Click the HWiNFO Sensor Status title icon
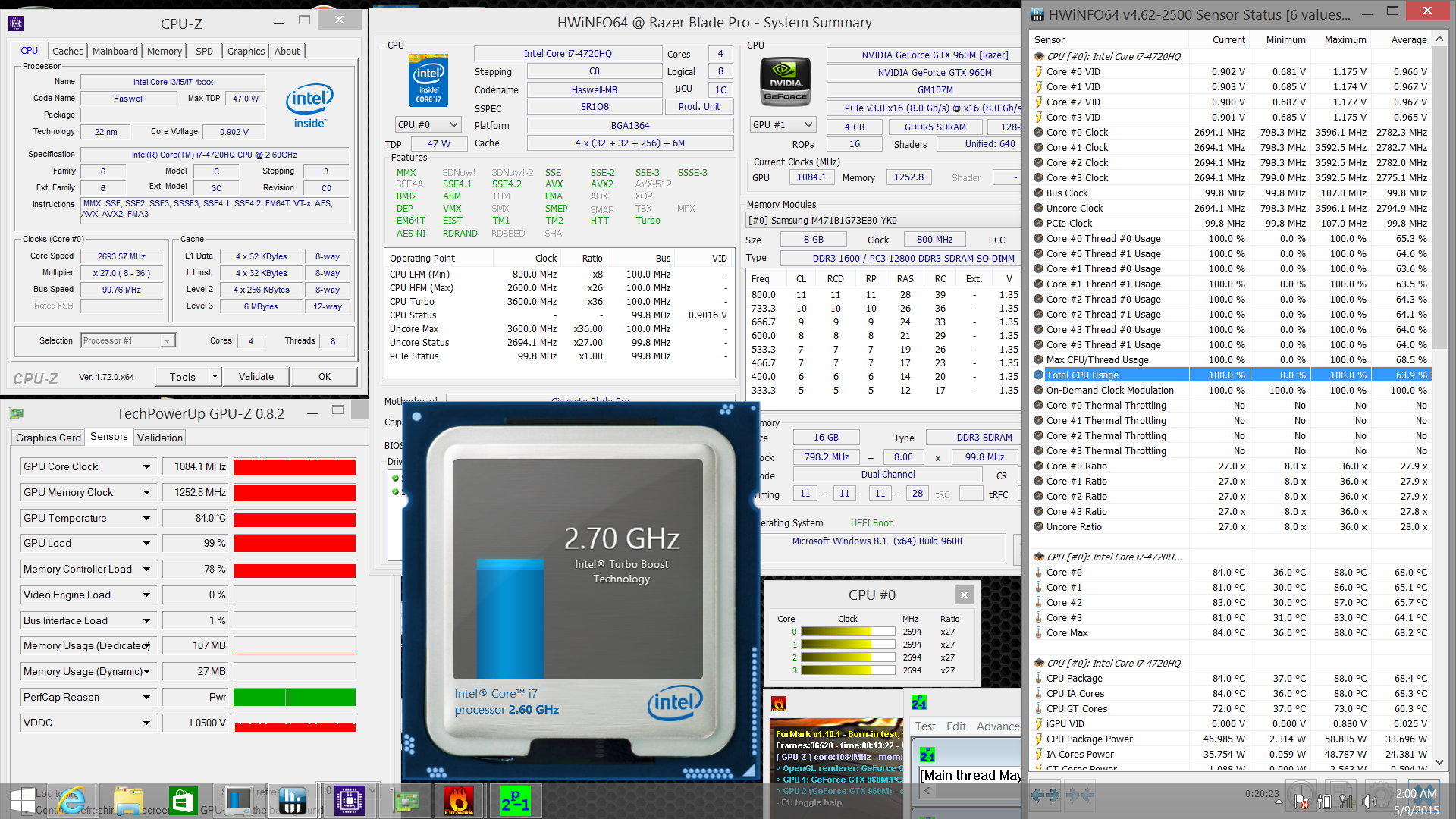Viewport: 1456px width, 819px height. [x=1037, y=14]
